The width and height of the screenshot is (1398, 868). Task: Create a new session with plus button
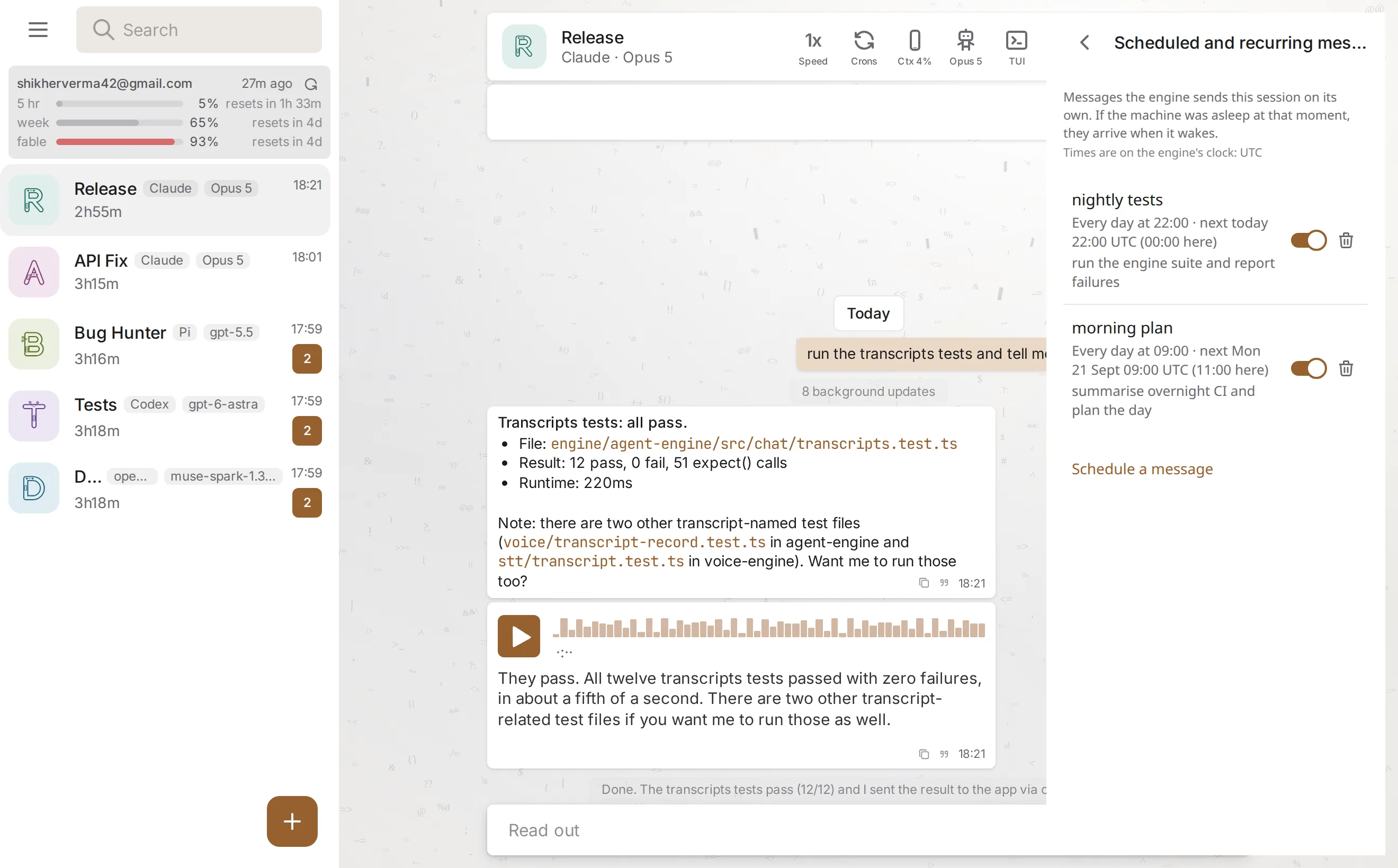point(292,821)
